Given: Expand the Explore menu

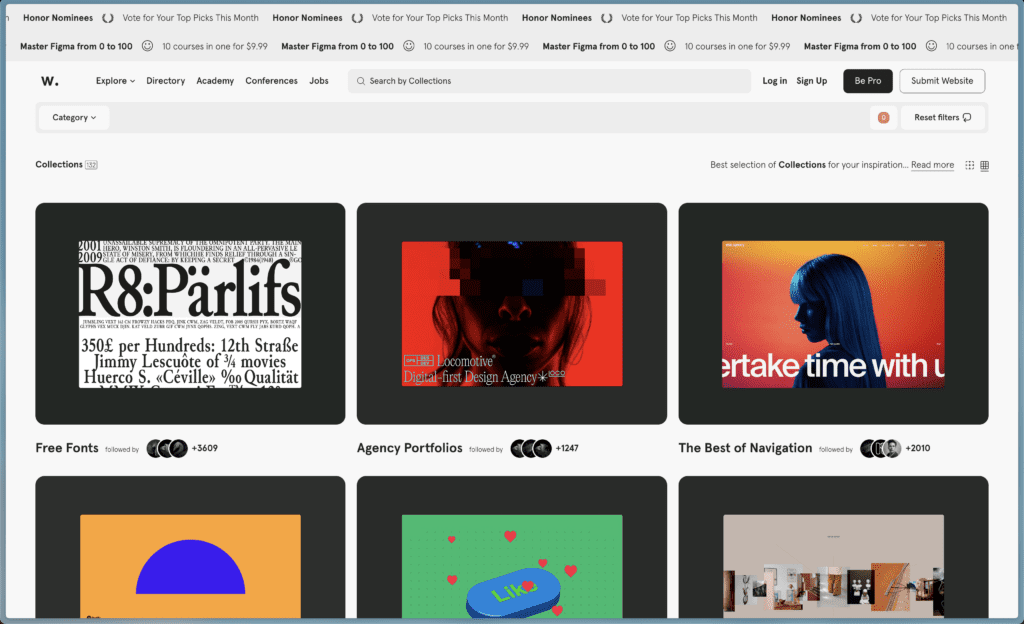Looking at the screenshot, I should click(x=115, y=81).
